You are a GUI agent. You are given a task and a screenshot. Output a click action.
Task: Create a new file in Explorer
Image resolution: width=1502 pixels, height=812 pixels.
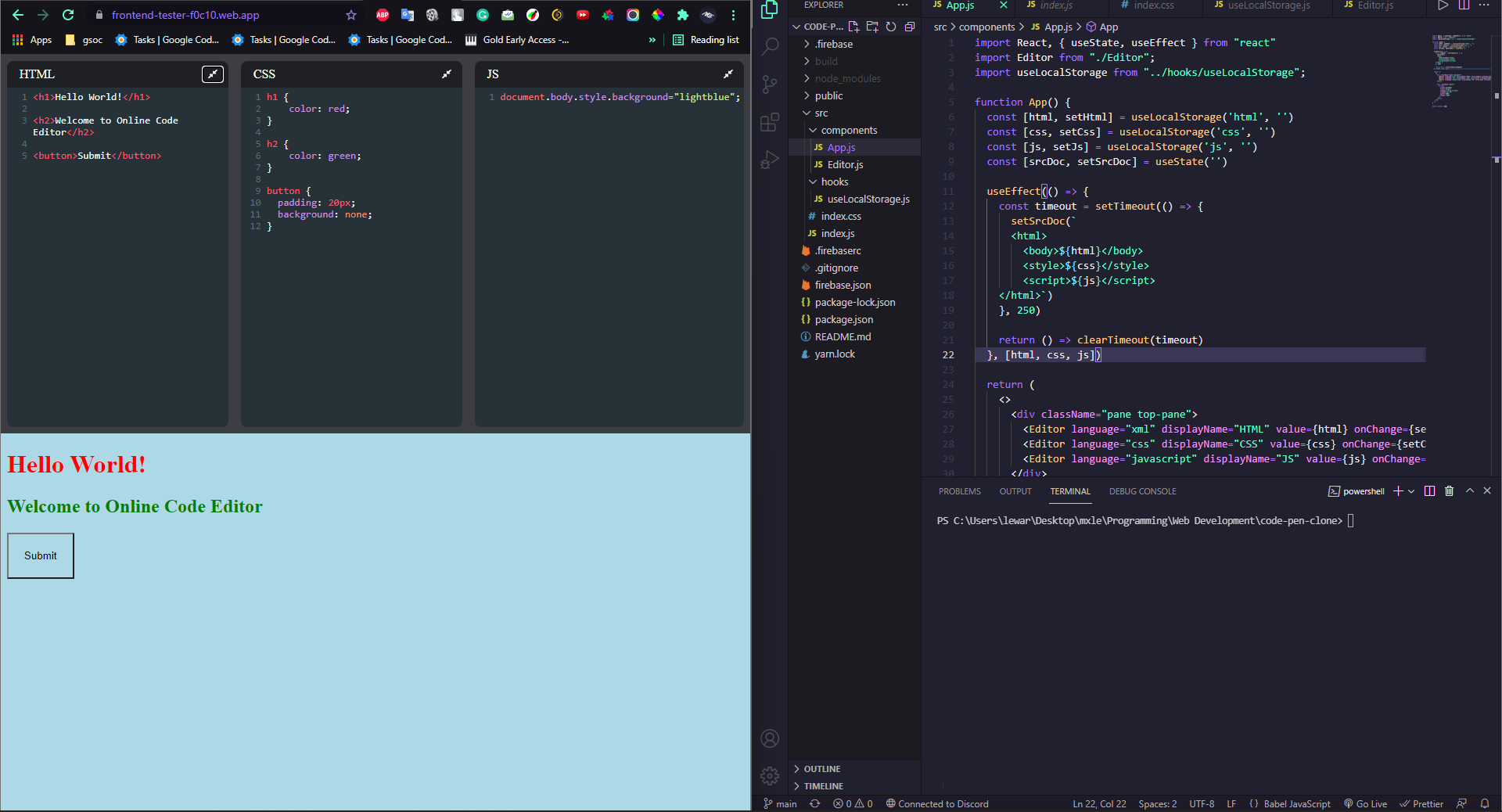853,27
